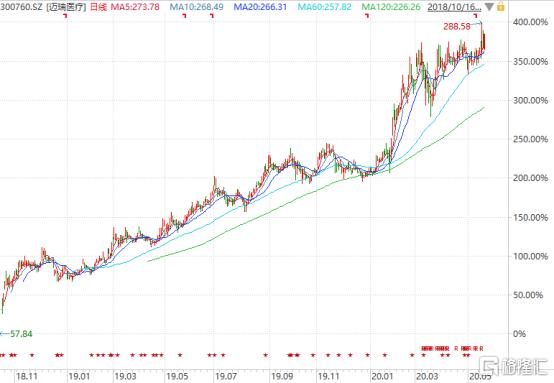This screenshot has height=383, width=554.
Task: Click the 288.58 high price label
Action: point(457,26)
